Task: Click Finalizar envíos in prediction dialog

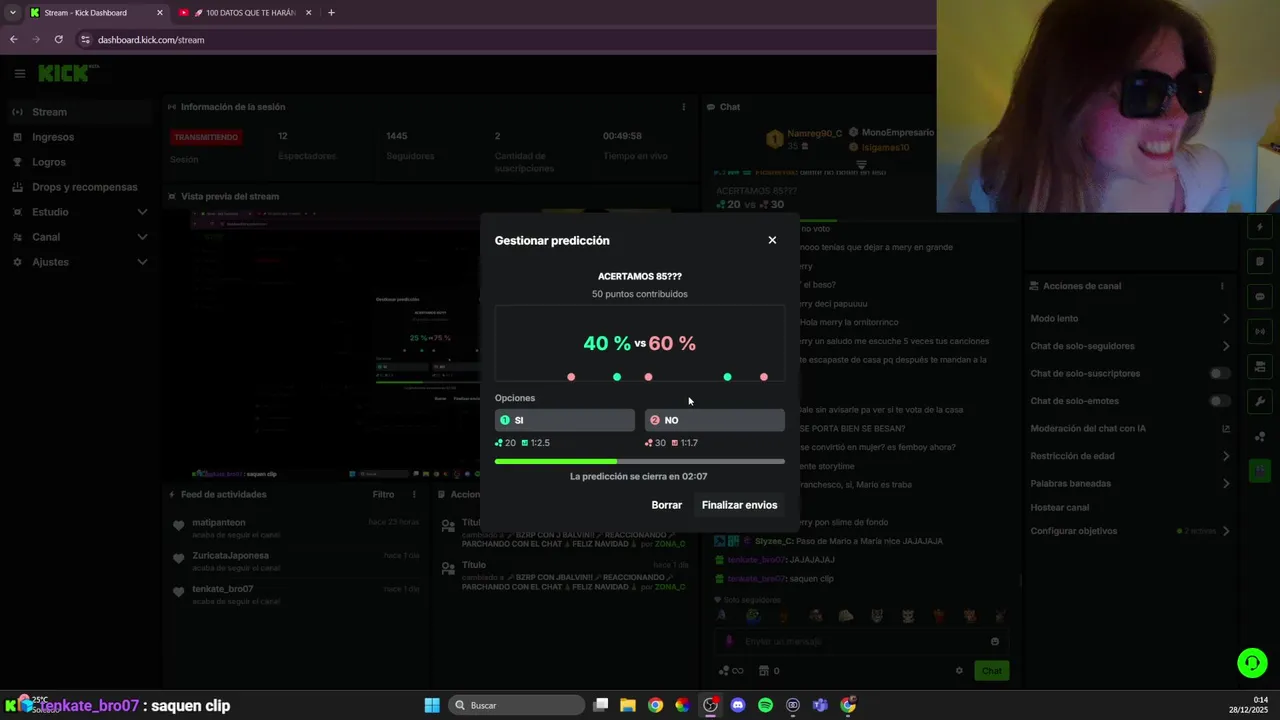Action: 739,505
